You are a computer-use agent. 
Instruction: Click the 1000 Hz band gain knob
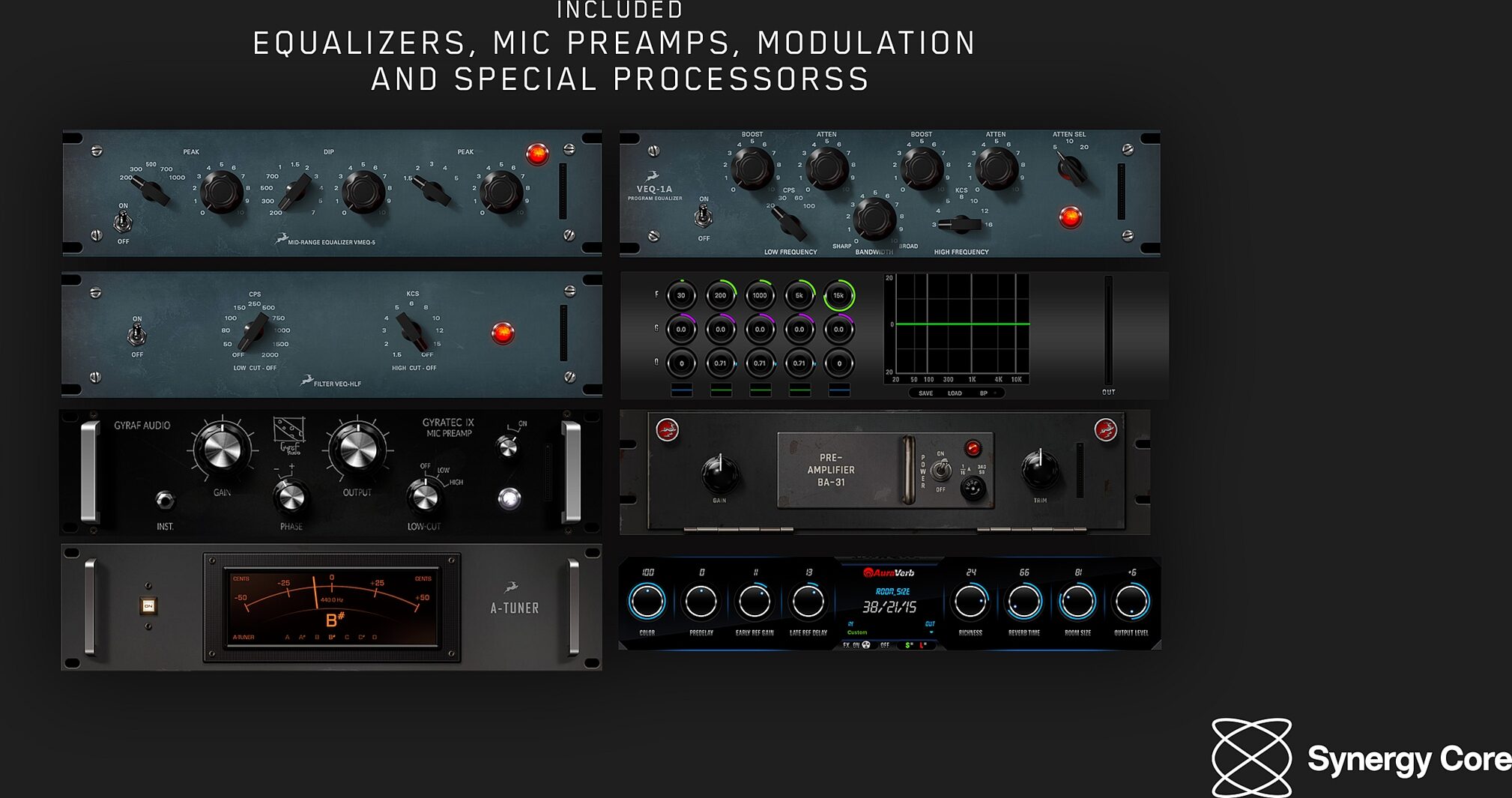point(760,329)
